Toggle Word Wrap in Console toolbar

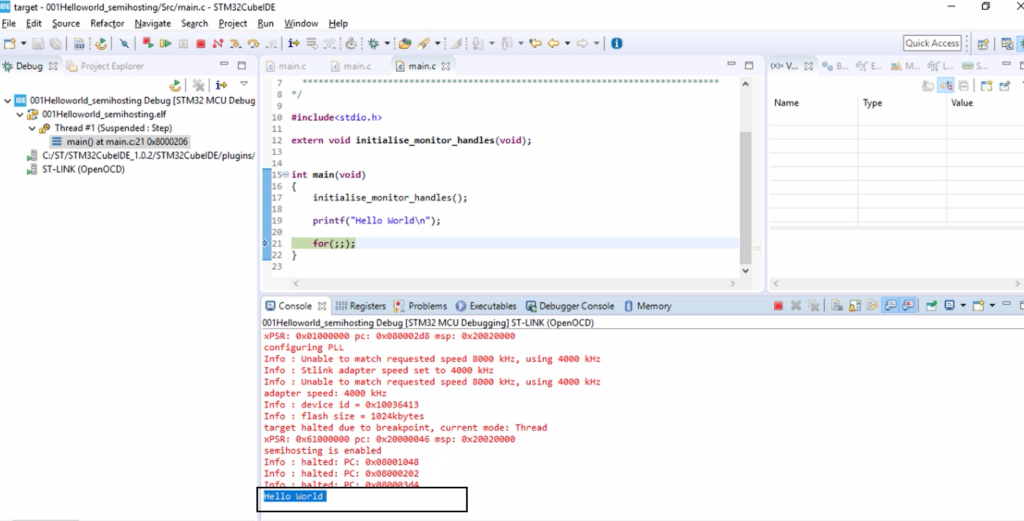872,306
